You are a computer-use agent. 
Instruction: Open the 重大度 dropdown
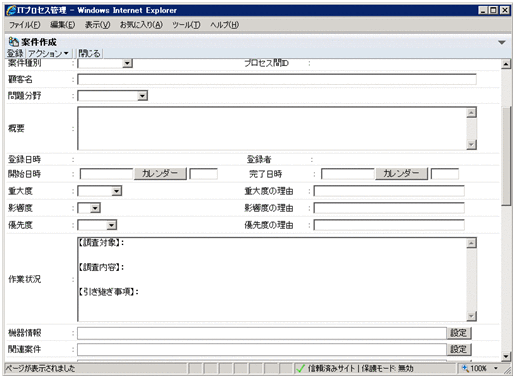point(116,191)
